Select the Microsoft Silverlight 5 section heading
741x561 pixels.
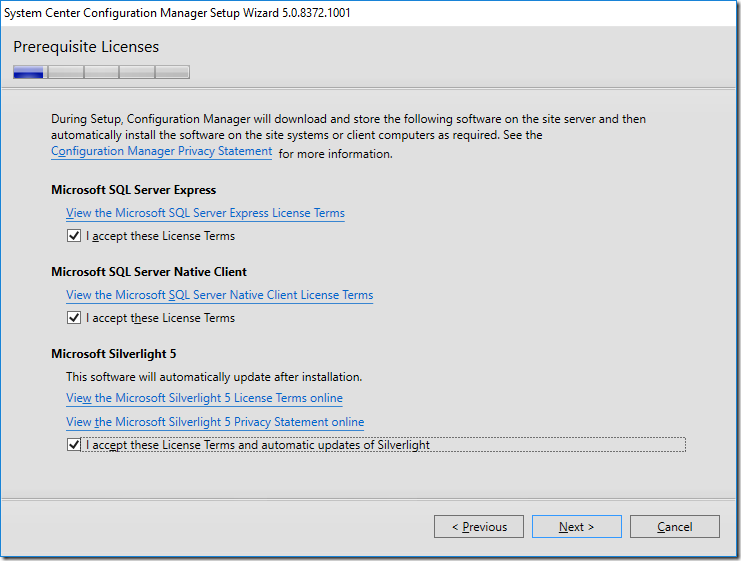113,354
